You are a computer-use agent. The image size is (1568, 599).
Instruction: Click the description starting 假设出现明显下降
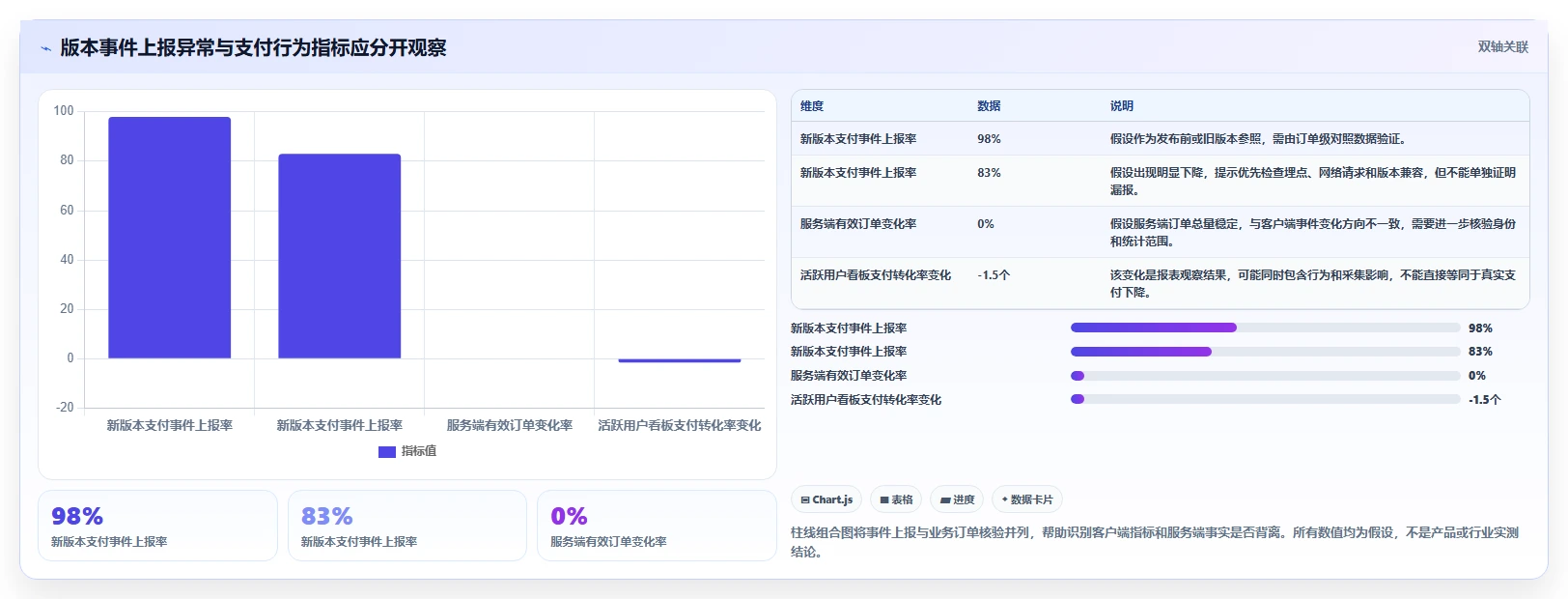(1313, 182)
